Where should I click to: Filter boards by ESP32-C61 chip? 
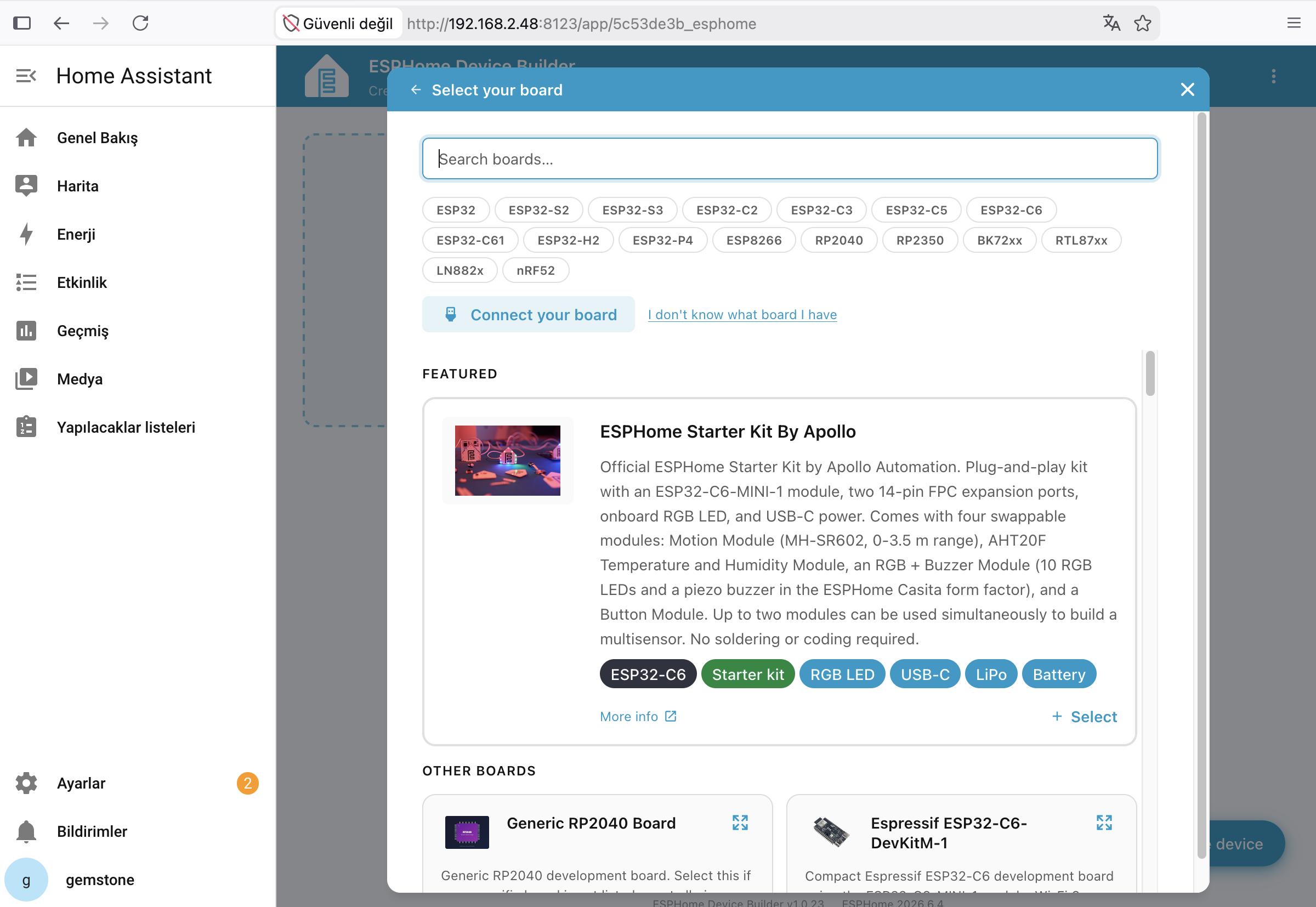pyautogui.click(x=470, y=240)
